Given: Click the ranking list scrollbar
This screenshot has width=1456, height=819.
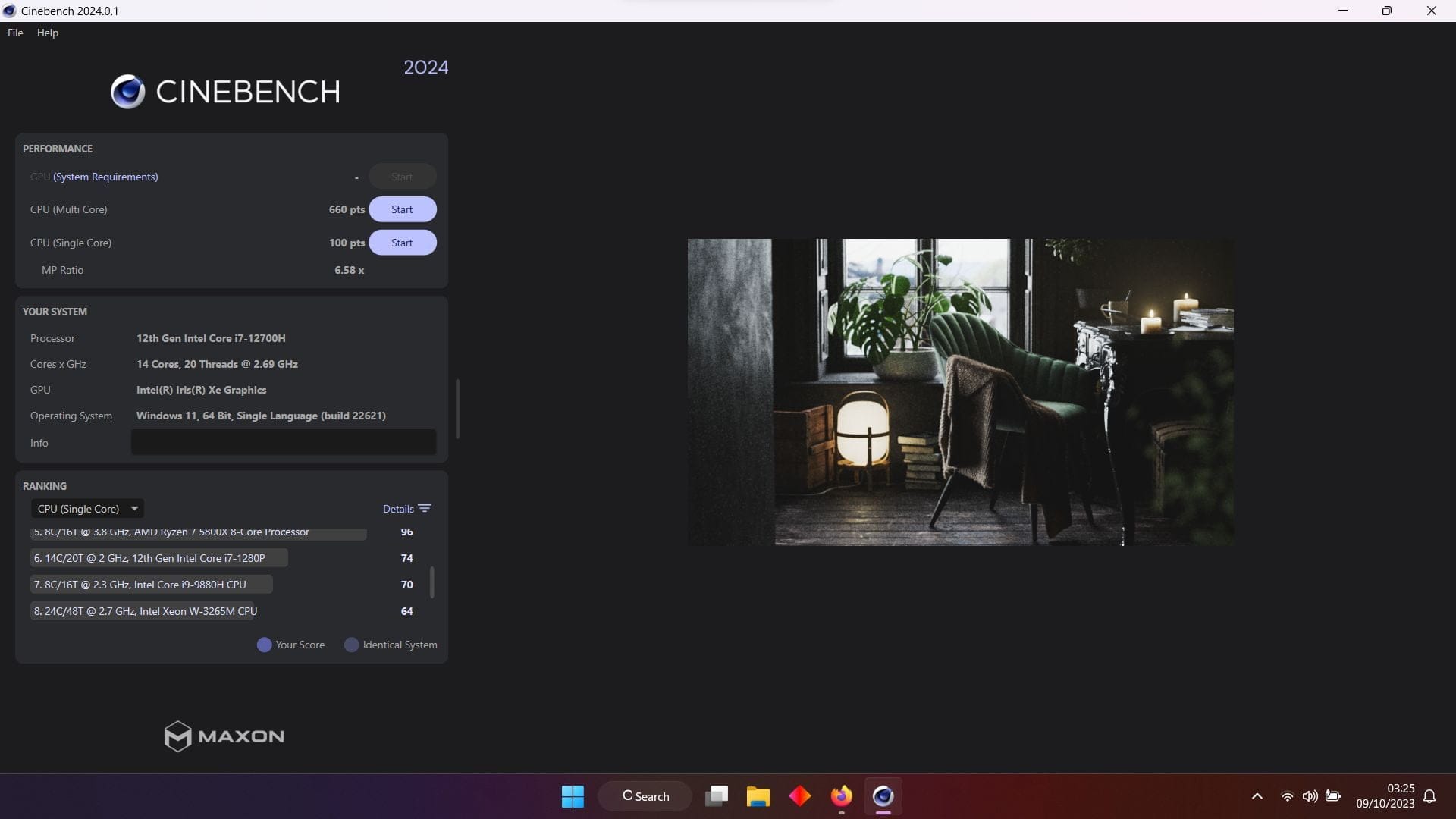Looking at the screenshot, I should 432,582.
